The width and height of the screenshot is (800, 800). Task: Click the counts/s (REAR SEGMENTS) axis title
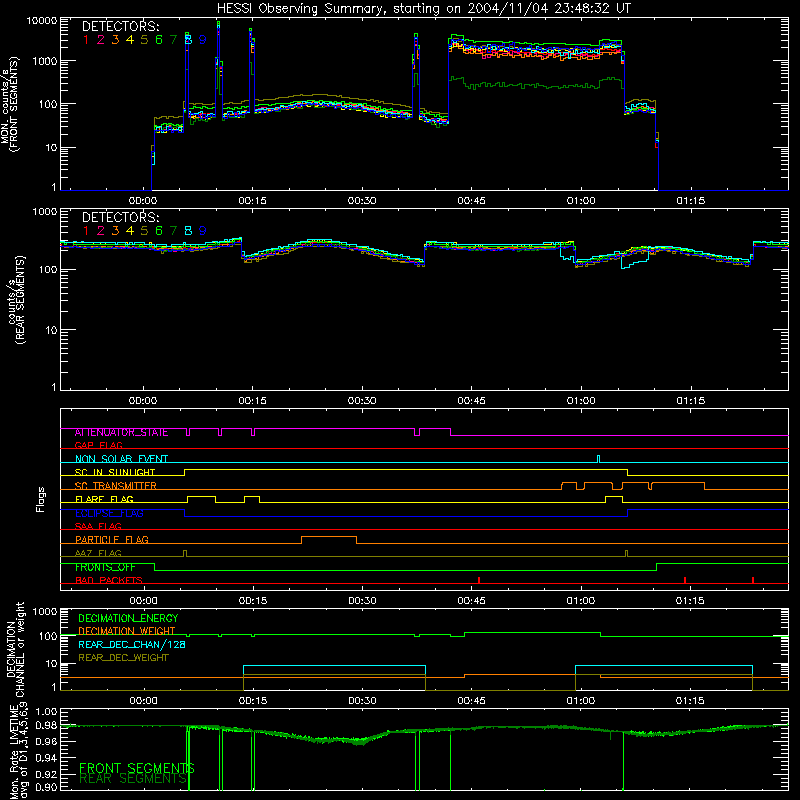[17, 300]
